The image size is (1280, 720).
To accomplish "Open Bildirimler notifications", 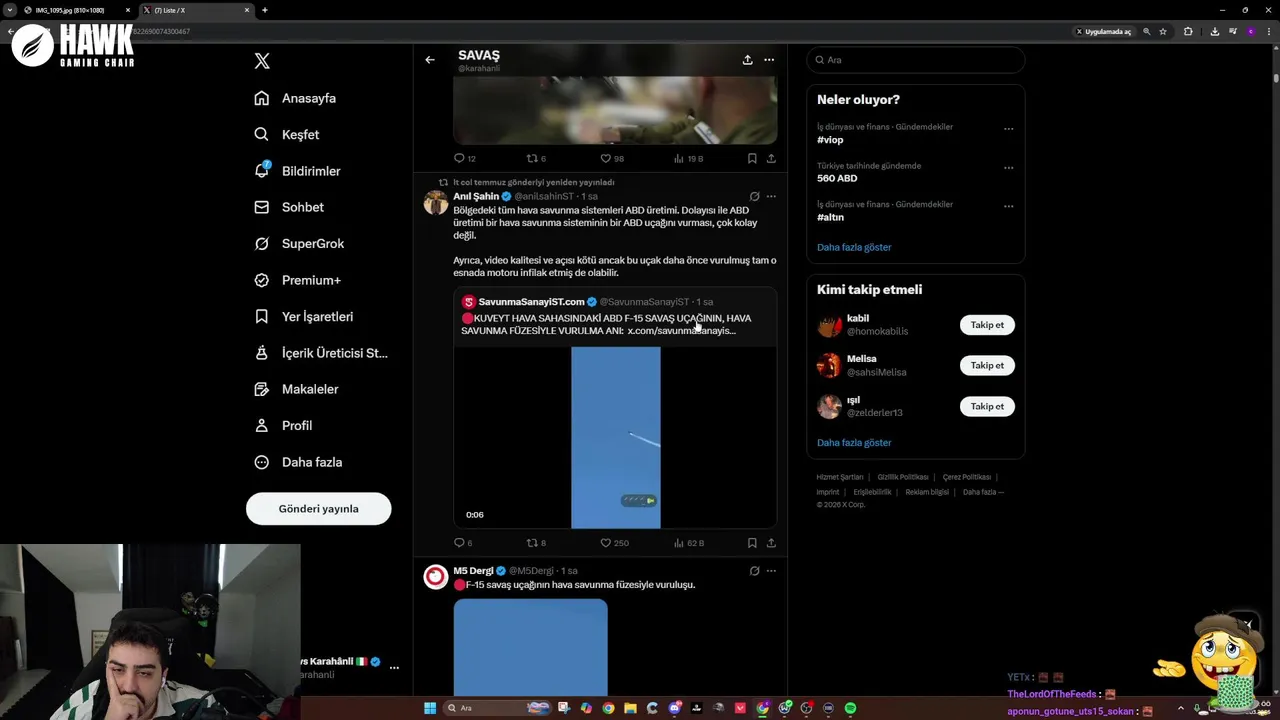I will coord(297,171).
